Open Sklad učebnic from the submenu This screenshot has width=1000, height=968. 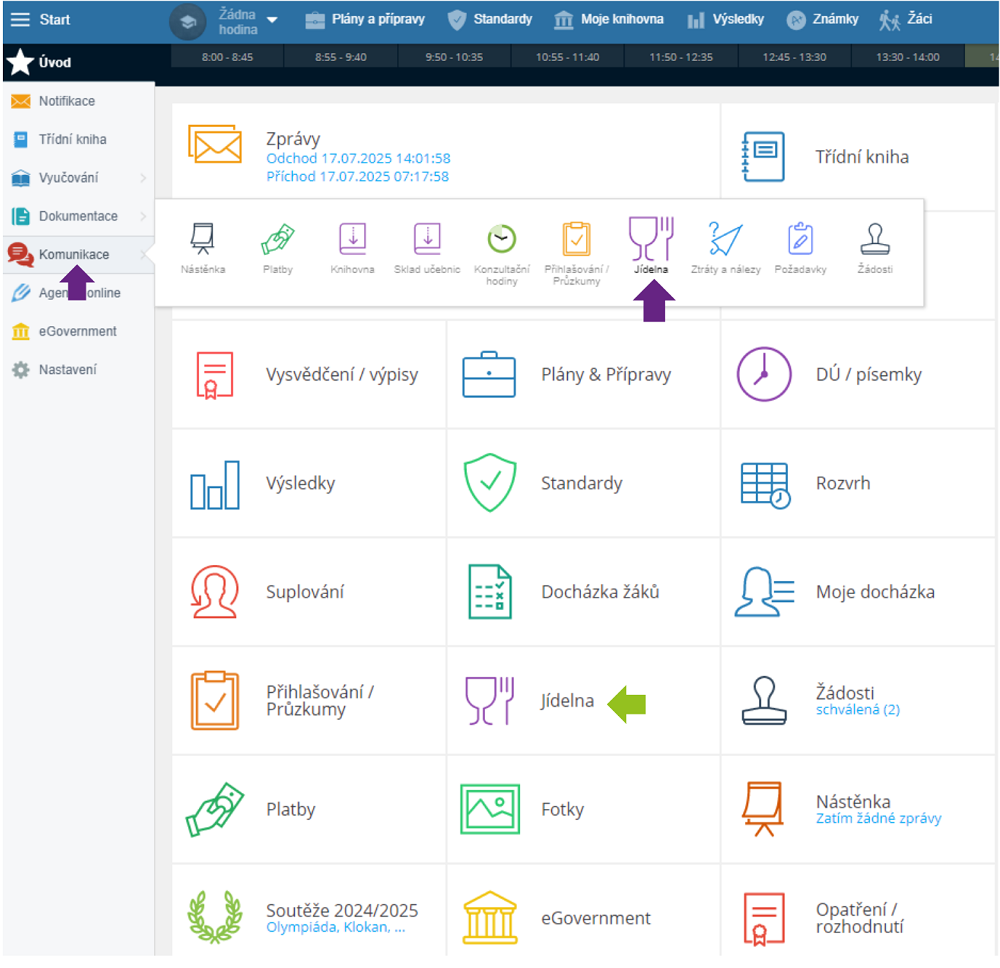(x=427, y=241)
